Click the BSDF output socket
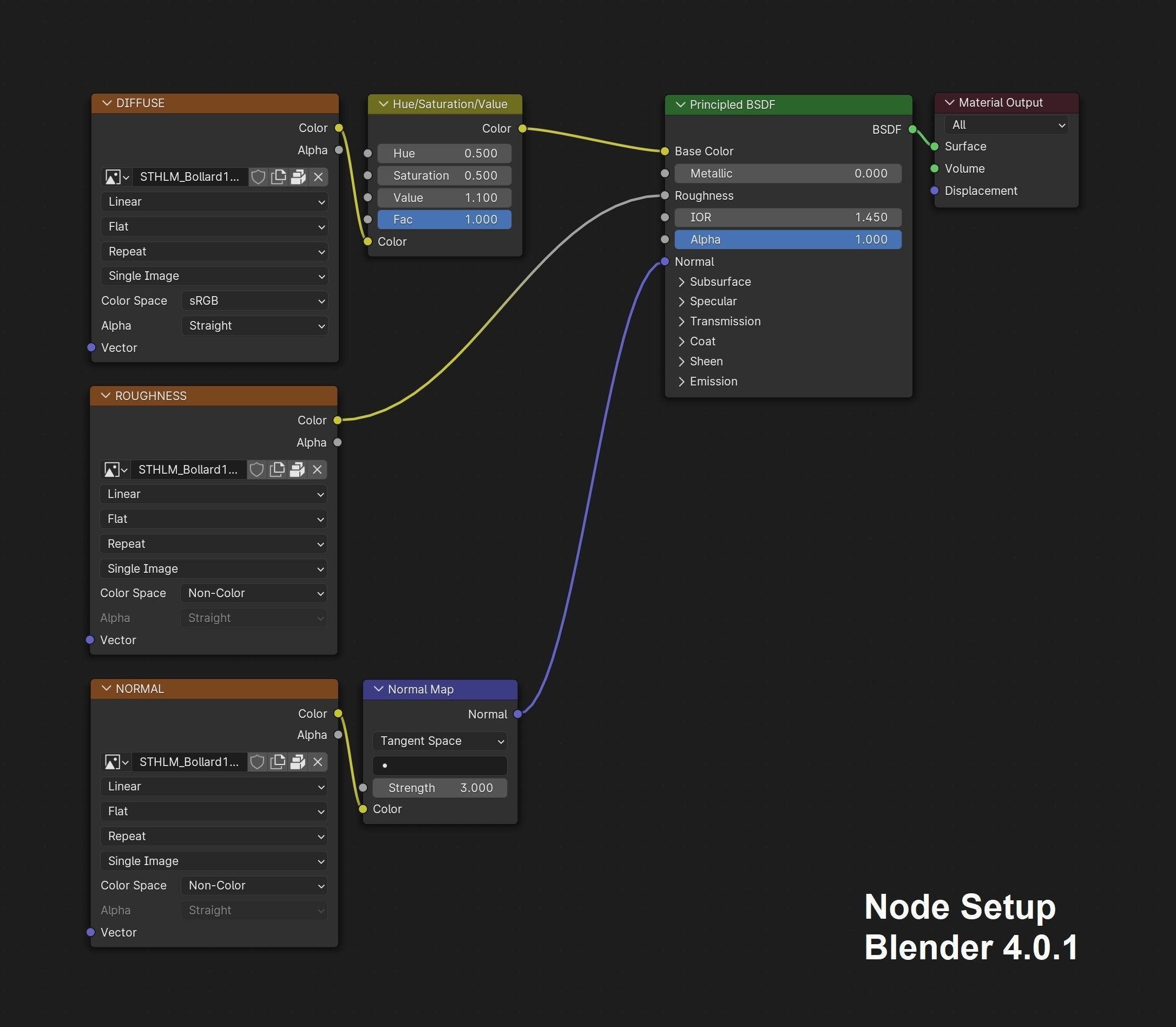Screen dimensions: 1176x1027 [x=912, y=129]
